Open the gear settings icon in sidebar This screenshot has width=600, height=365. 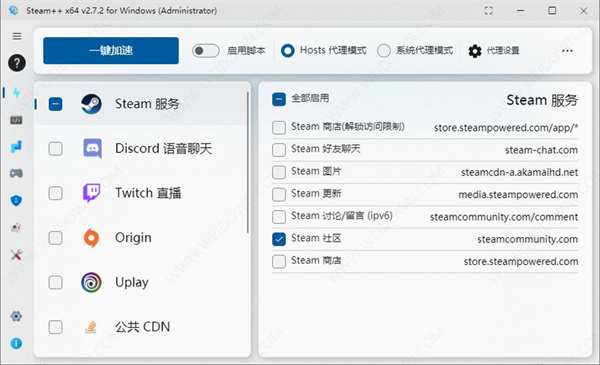pos(16,316)
